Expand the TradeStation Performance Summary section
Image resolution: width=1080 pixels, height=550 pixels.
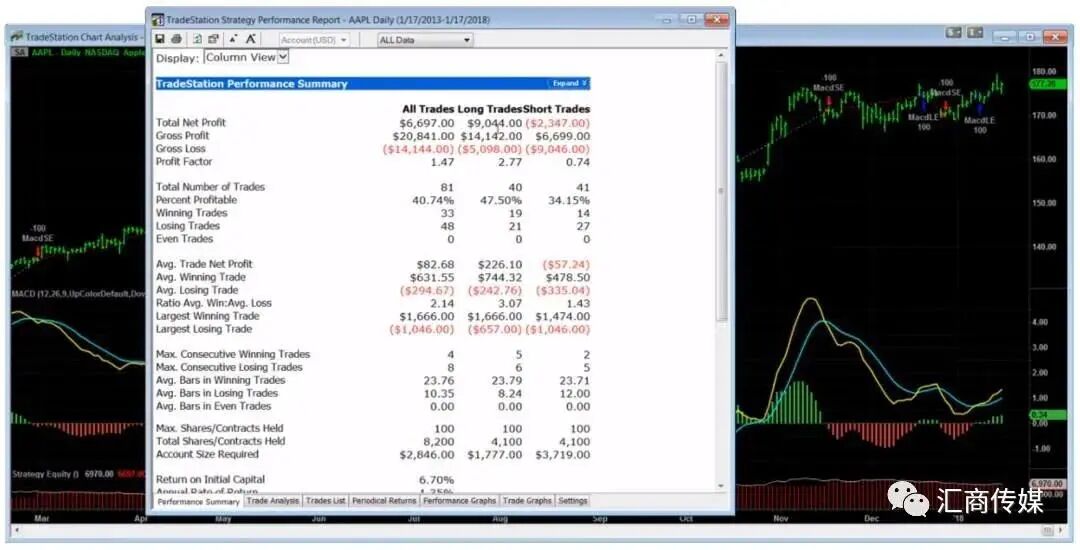[x=569, y=83]
